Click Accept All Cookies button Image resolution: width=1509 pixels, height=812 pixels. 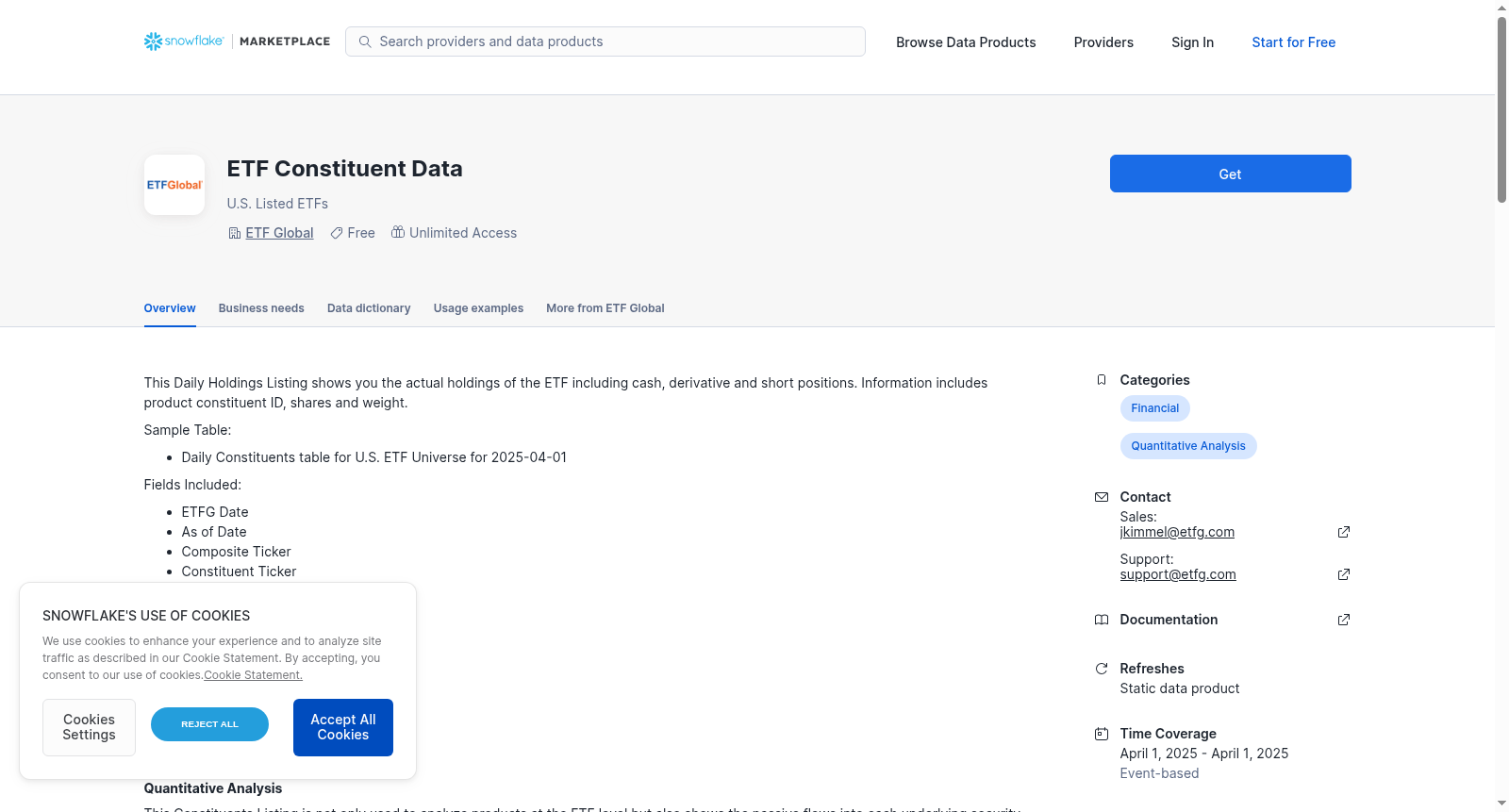[343, 727]
